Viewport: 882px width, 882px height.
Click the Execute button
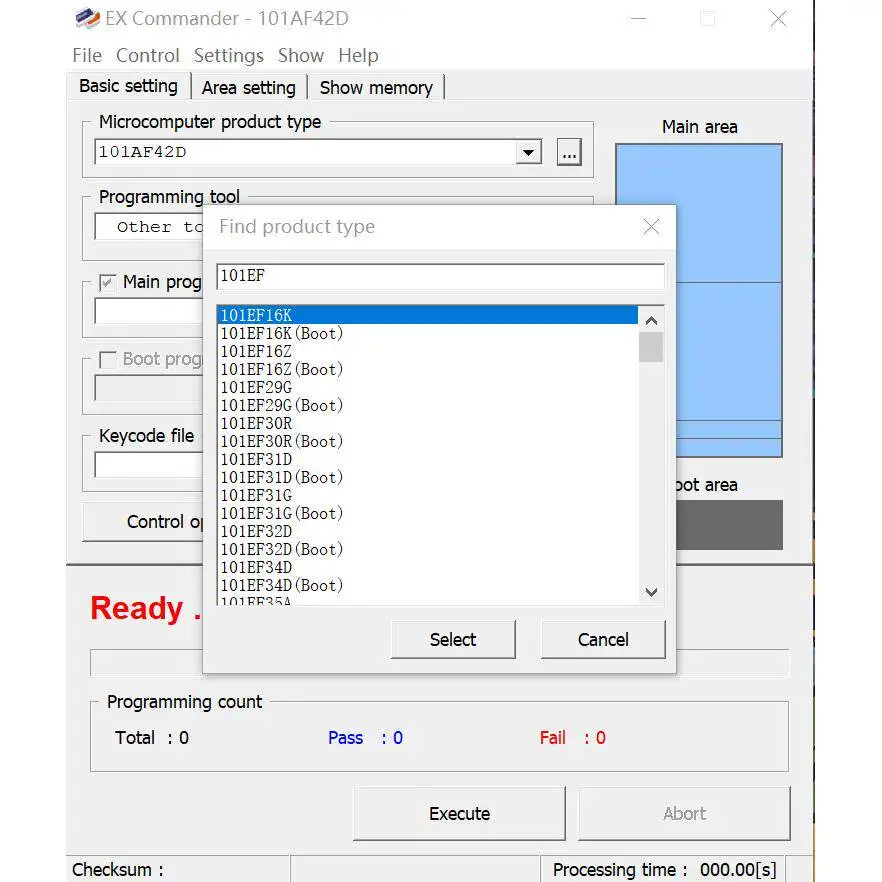[459, 813]
